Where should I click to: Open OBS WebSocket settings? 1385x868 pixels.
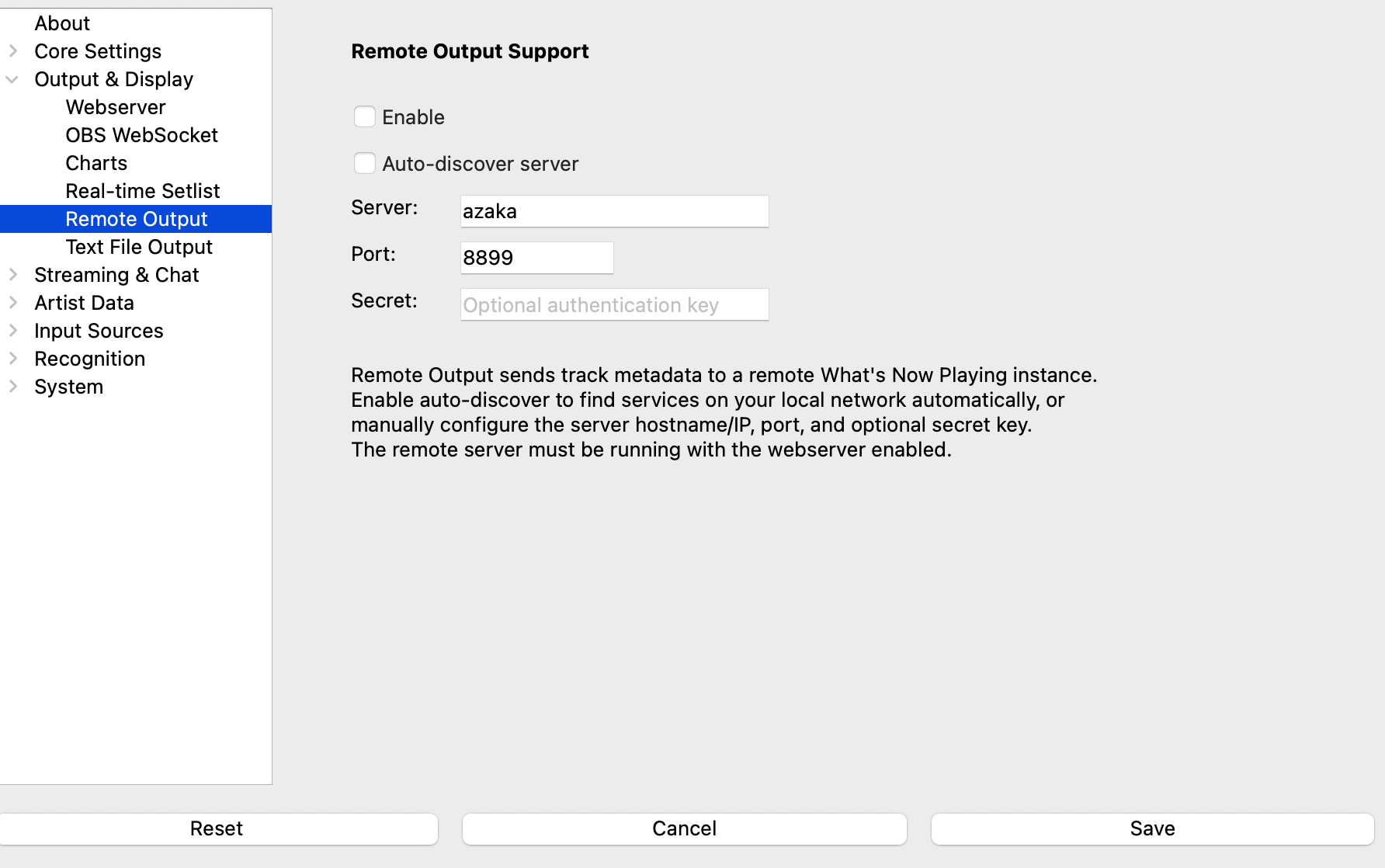141,135
